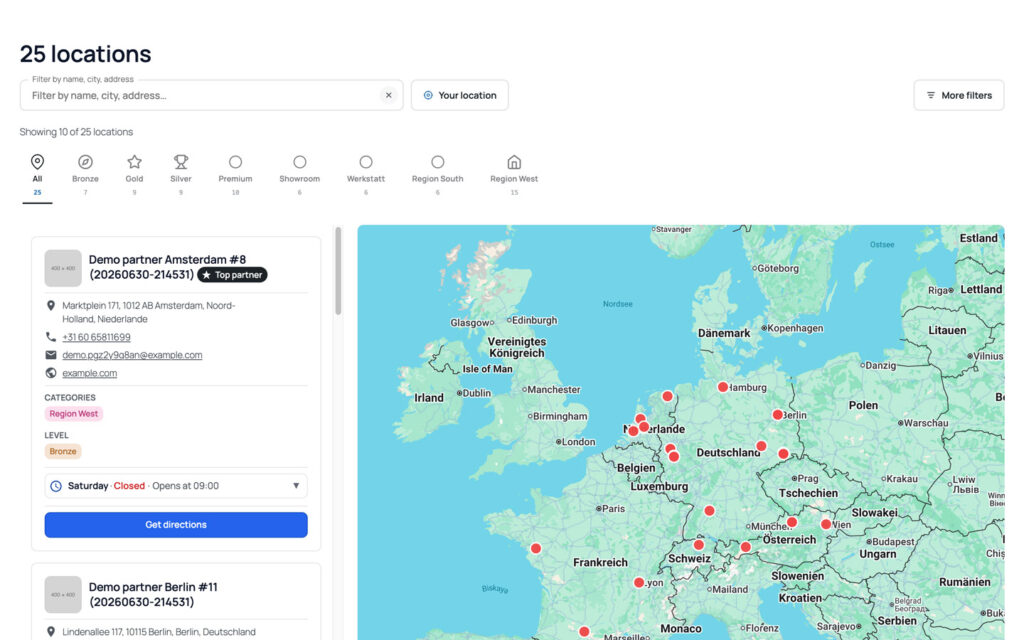This screenshot has width=1024, height=640.
Task: Choose the Region South circle filter
Action: 438,162
